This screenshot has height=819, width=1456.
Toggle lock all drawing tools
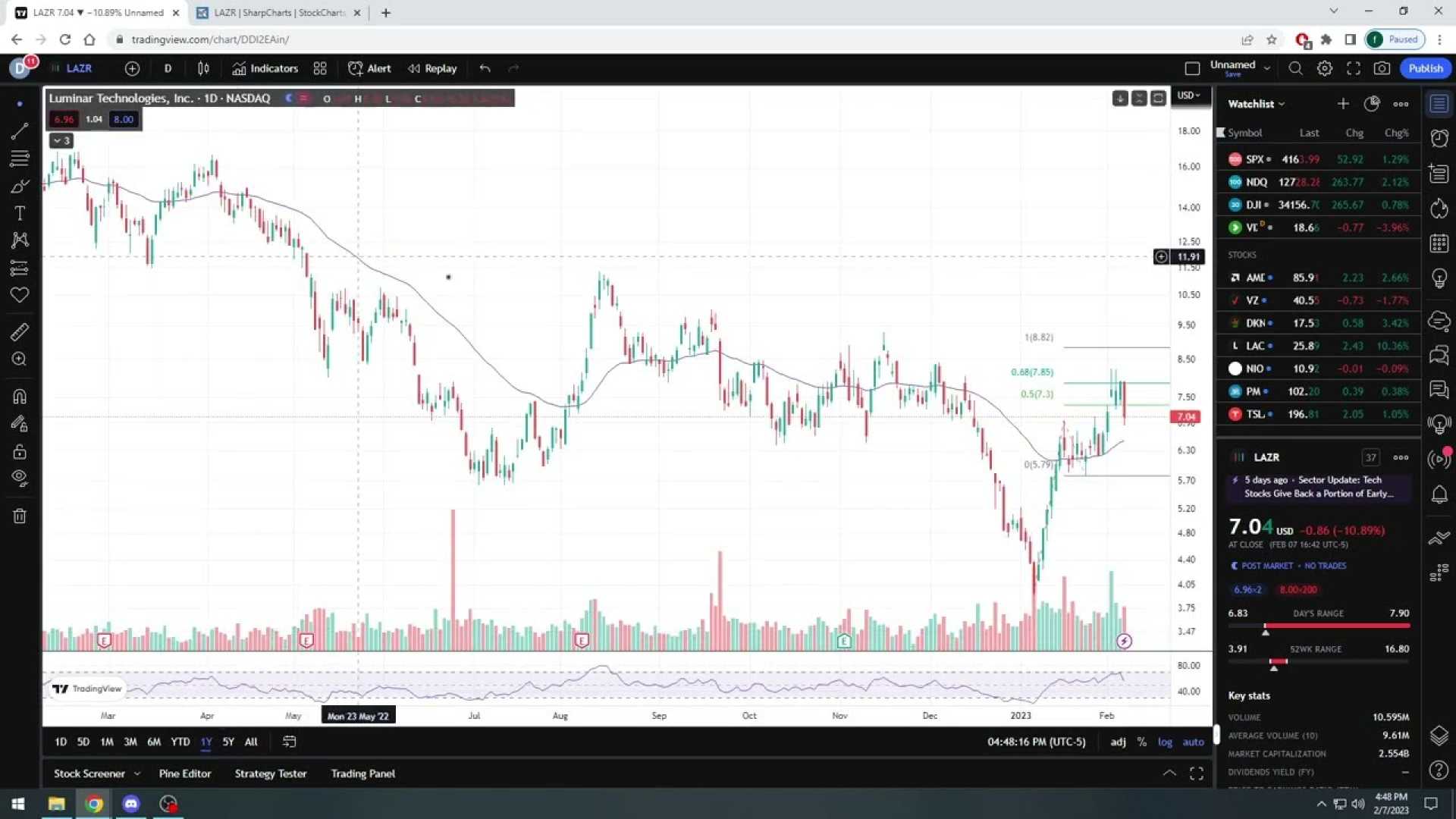20,451
